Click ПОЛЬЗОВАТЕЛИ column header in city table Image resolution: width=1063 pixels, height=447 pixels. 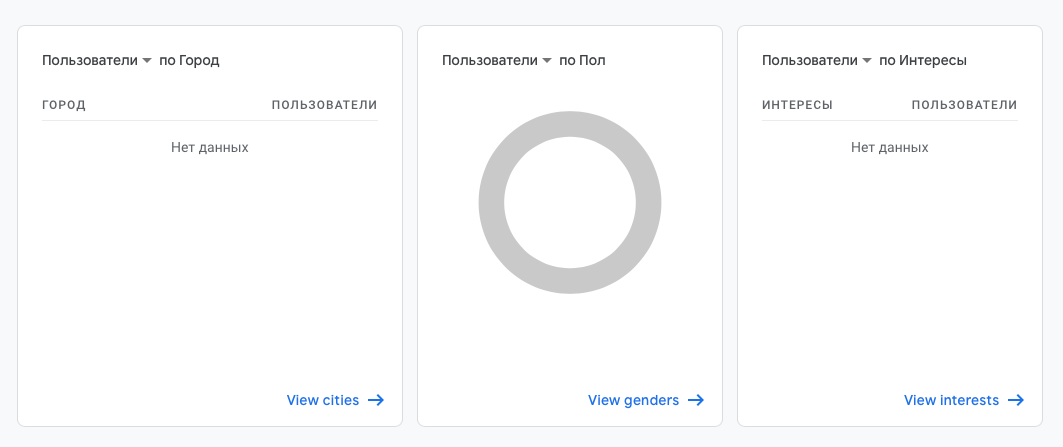click(324, 105)
